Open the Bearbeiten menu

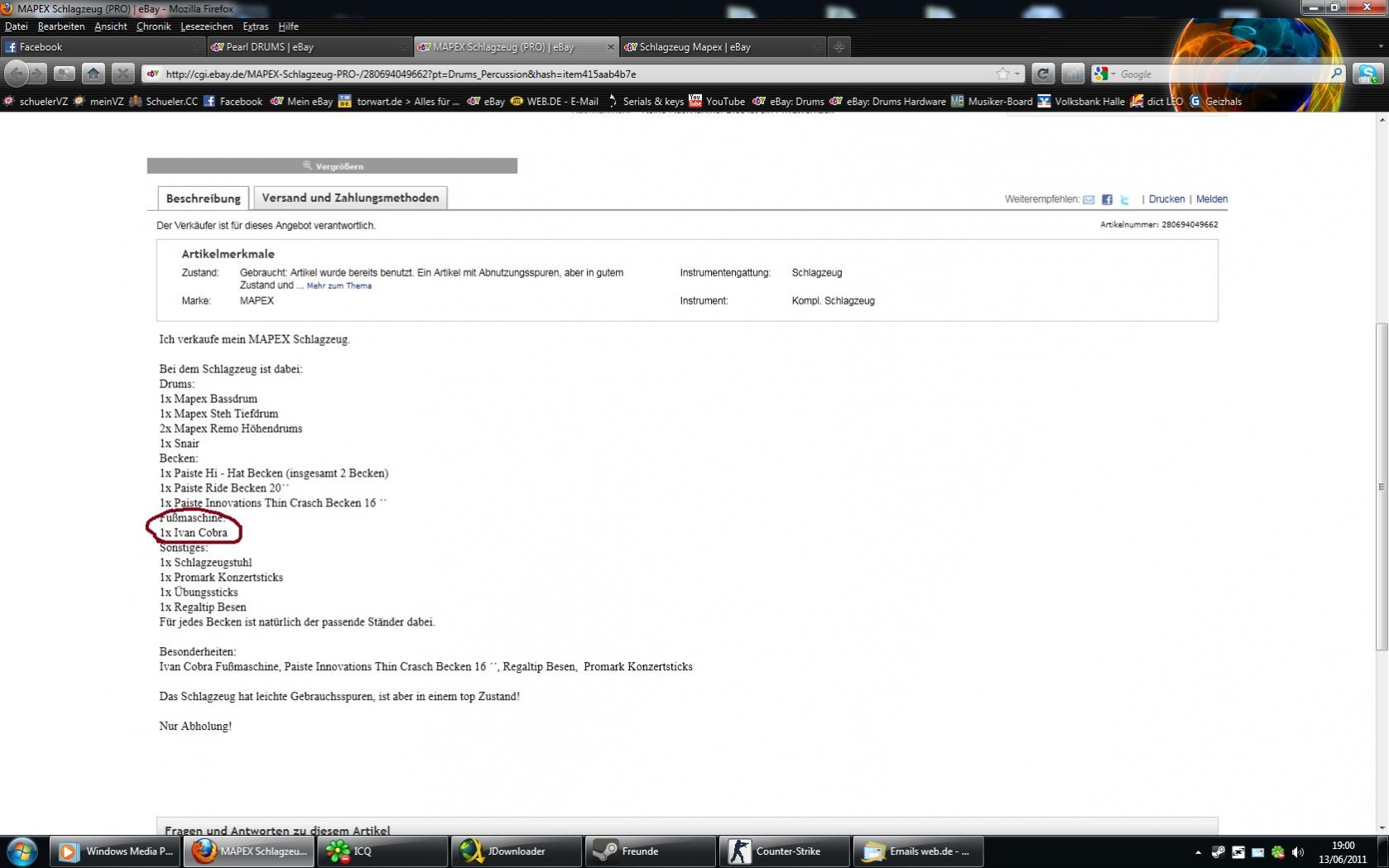tap(61, 26)
